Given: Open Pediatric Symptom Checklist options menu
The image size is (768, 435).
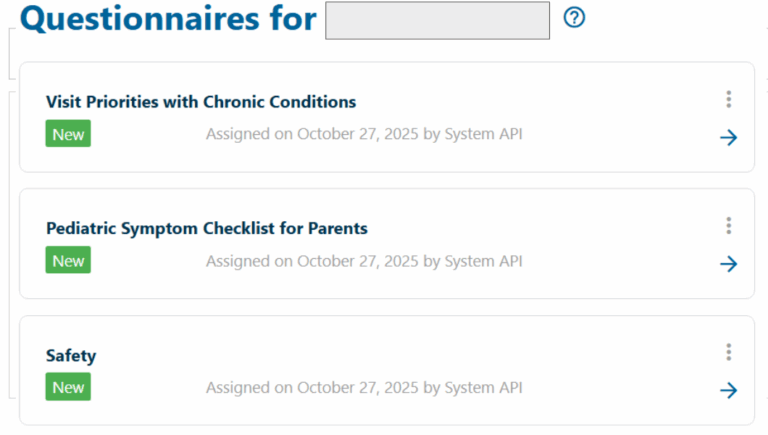Looking at the screenshot, I should [x=729, y=226].
